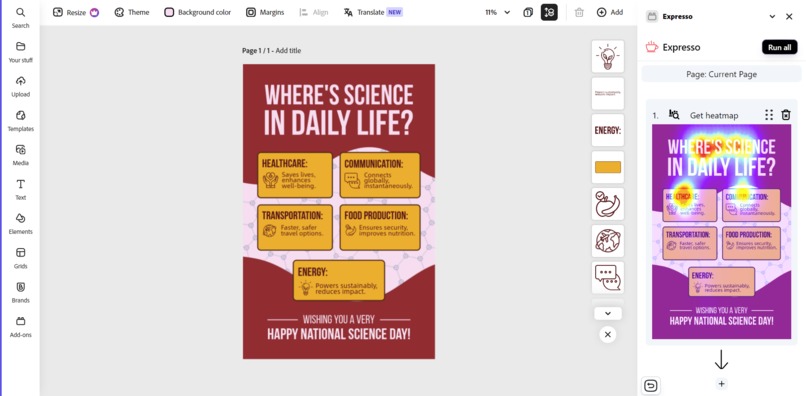Click the undo icon at panel bottom
The width and height of the screenshot is (806, 396).
coord(651,385)
